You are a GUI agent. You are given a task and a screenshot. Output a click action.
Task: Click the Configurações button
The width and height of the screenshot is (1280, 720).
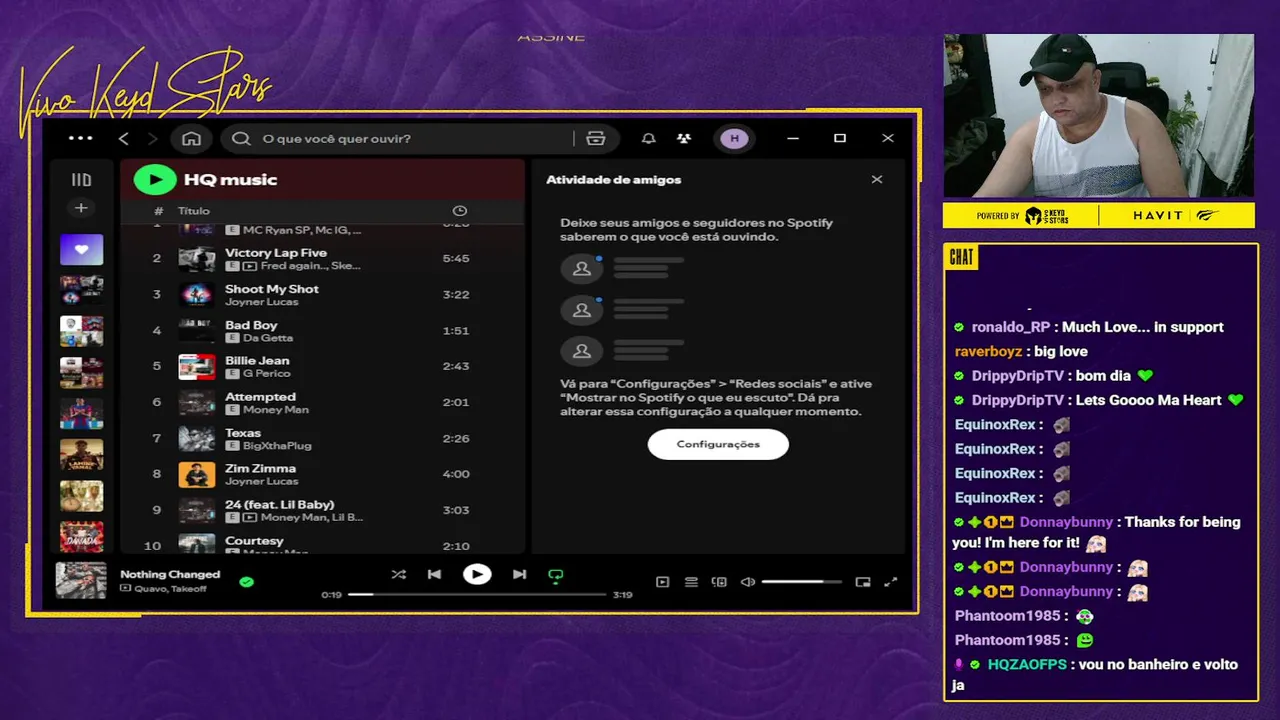[718, 444]
